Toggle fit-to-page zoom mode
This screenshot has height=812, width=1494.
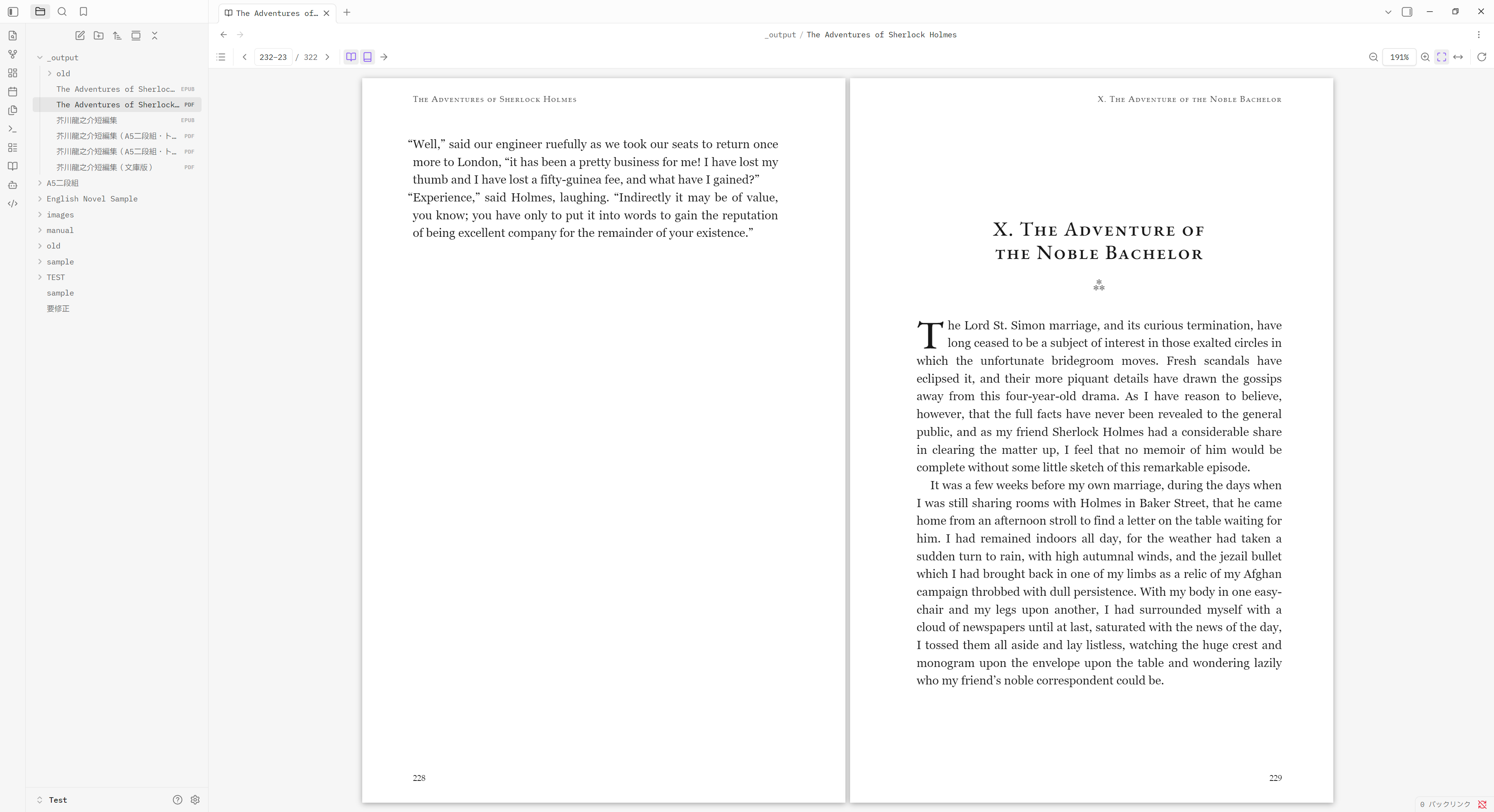(1441, 57)
